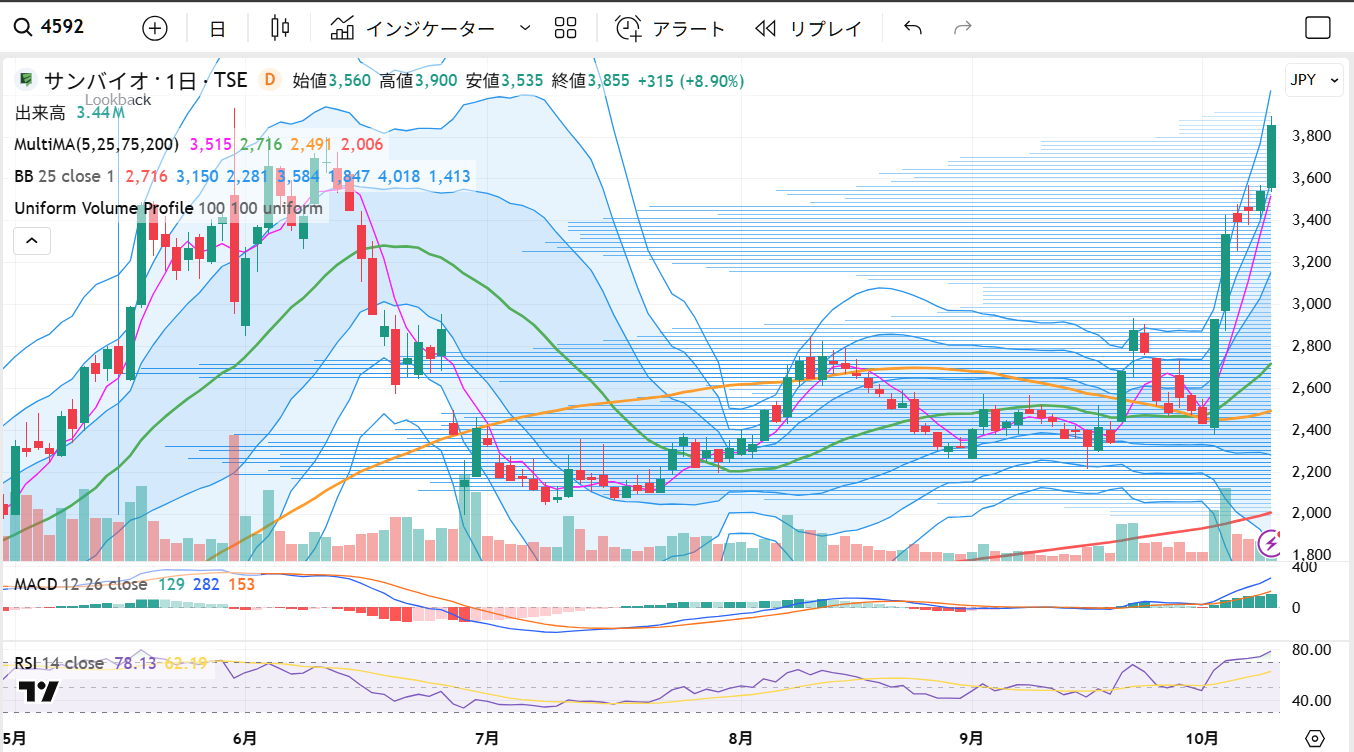This screenshot has width=1354, height=752.
Task: Select the Uniform Volume Profile indicator label
Action: click(x=104, y=208)
